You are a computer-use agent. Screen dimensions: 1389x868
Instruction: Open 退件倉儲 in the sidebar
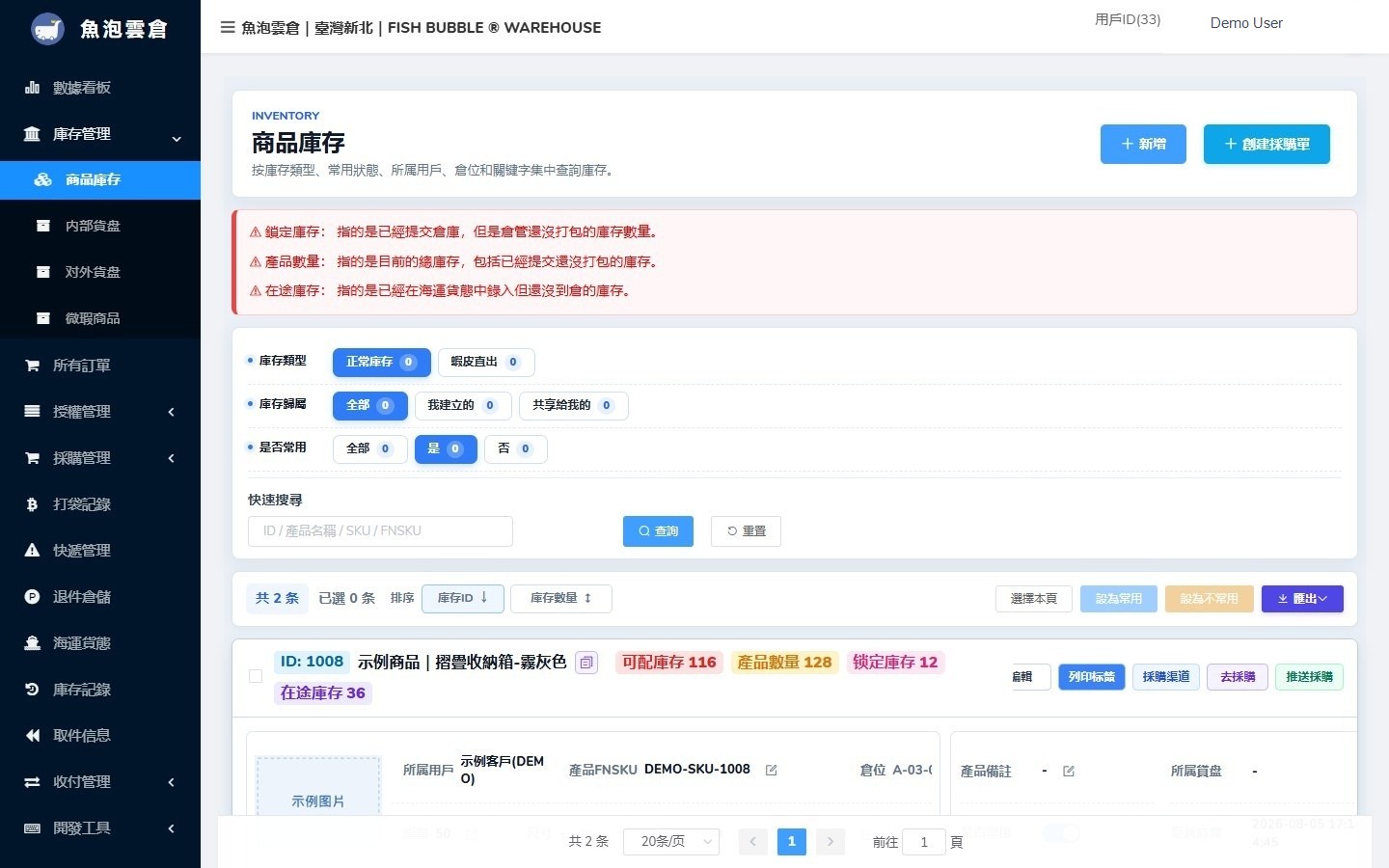pyautogui.click(x=100, y=597)
